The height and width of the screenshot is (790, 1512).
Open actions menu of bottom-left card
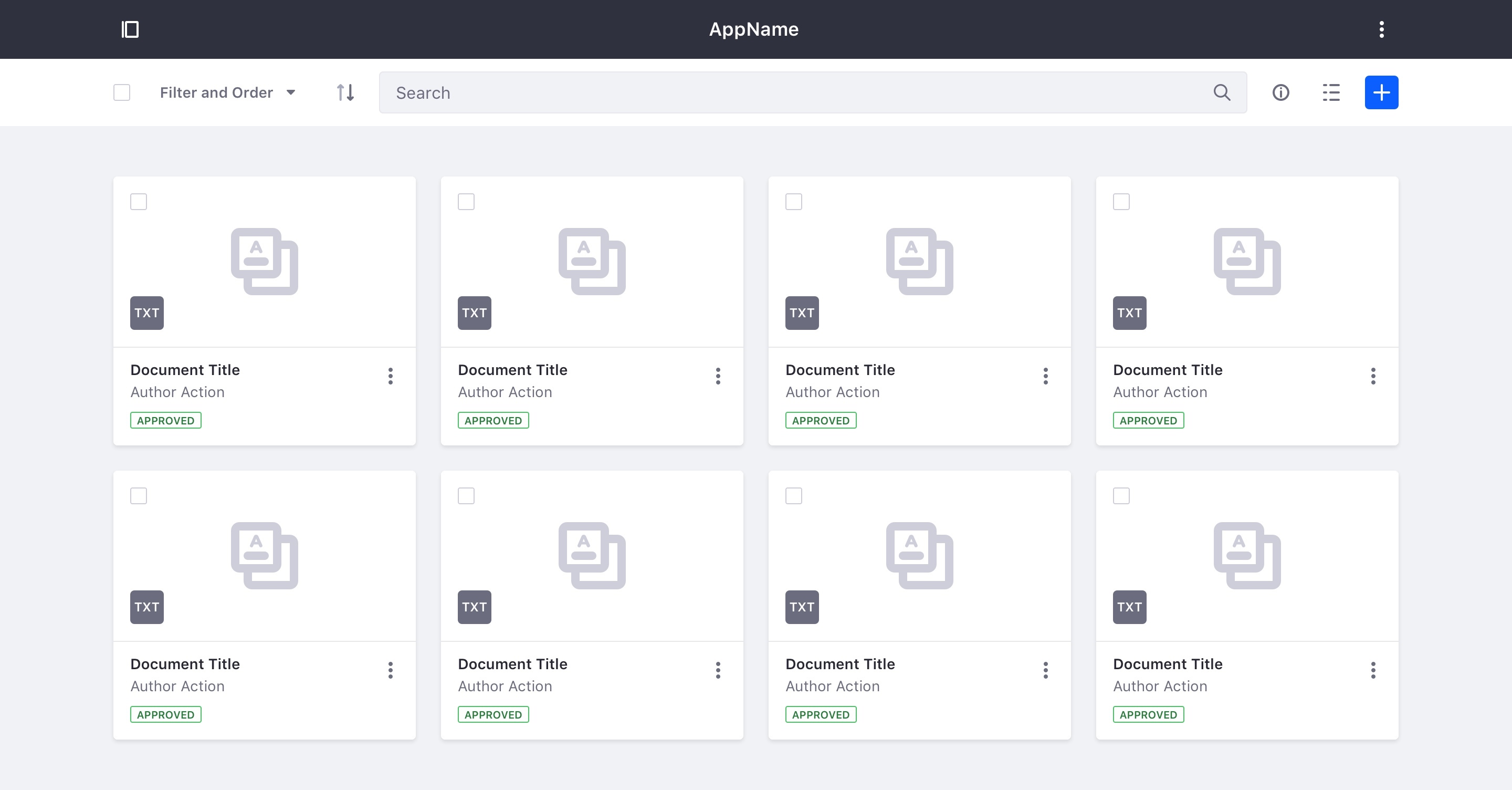[x=390, y=670]
